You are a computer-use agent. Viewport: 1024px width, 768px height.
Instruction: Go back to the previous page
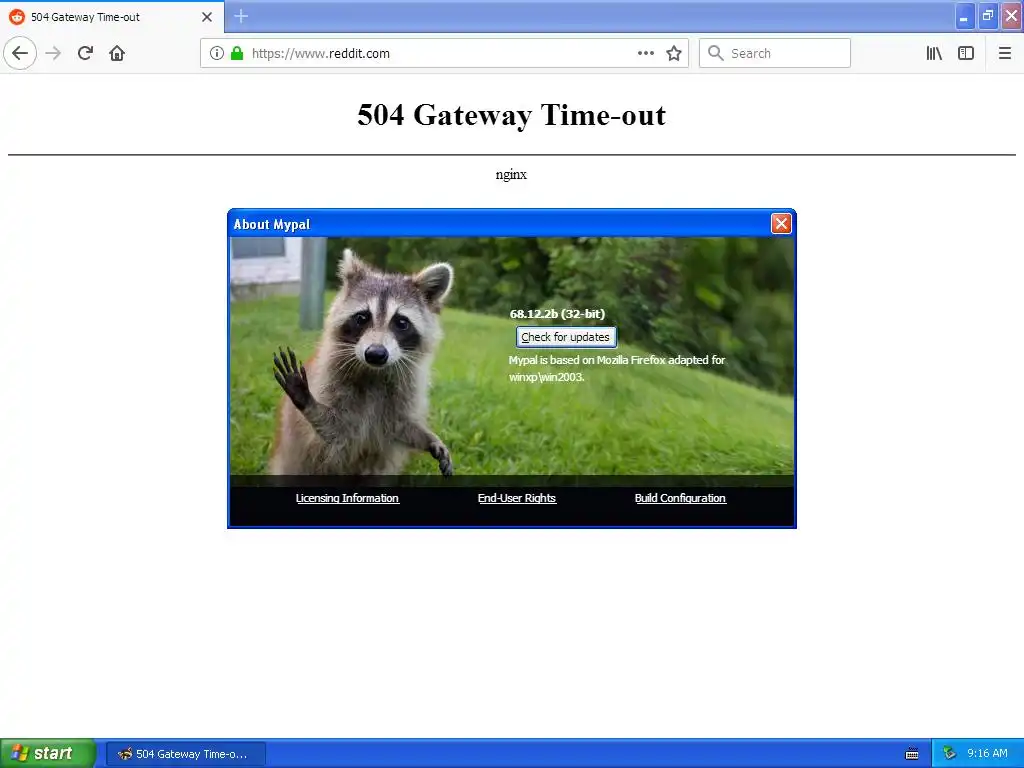tap(20, 54)
